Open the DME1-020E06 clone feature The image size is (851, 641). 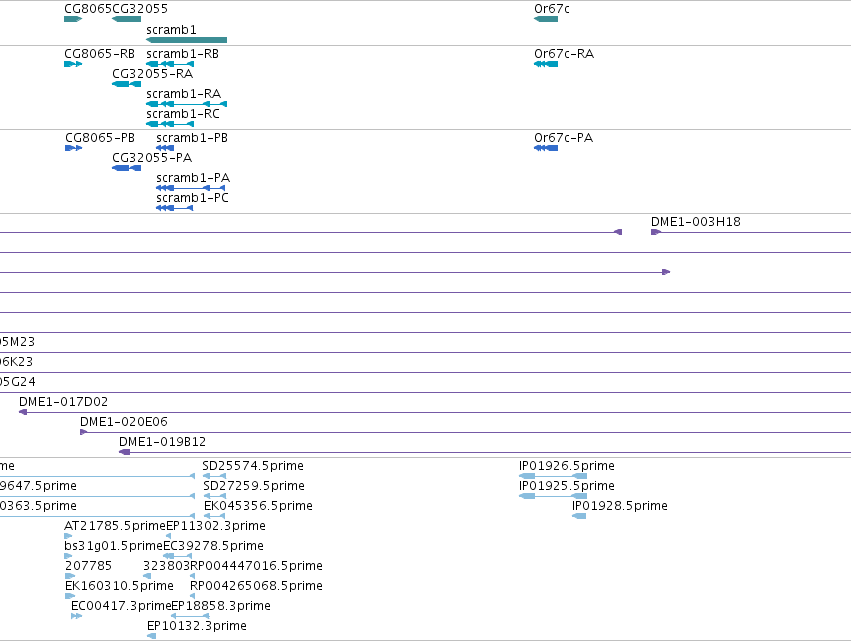point(466,432)
